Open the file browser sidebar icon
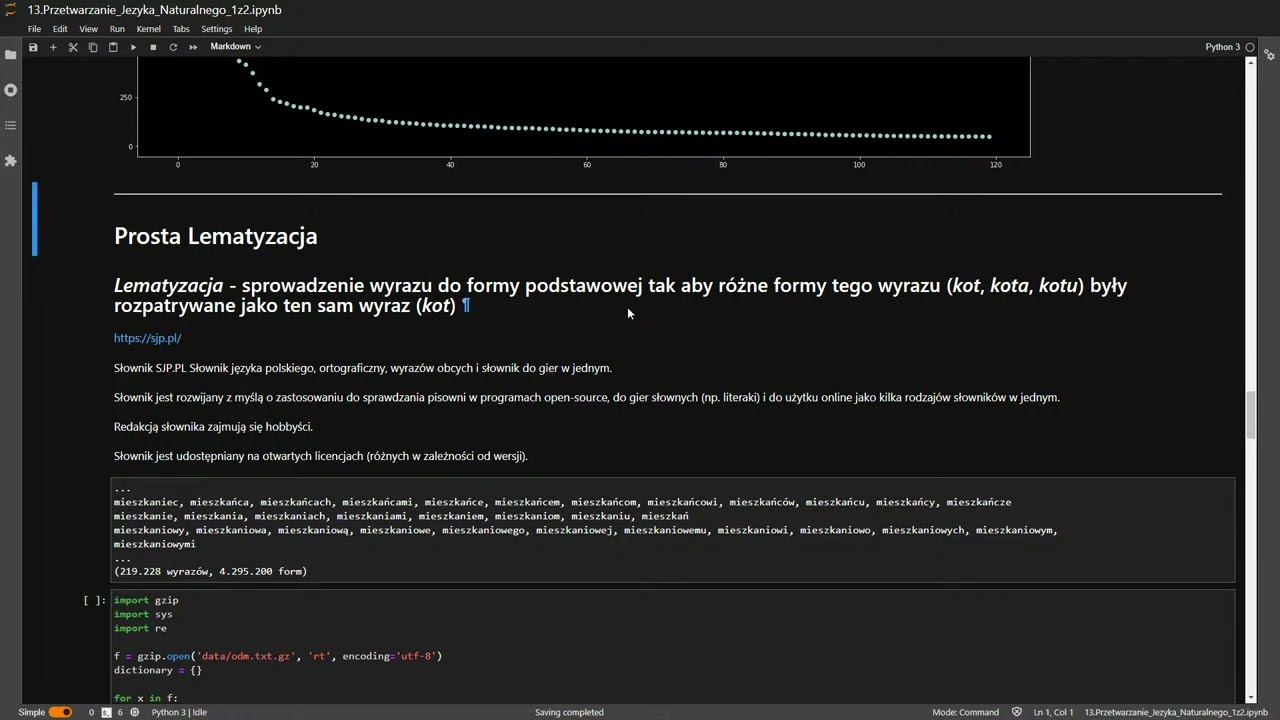Screen dimensions: 1280x720 pos(11,54)
